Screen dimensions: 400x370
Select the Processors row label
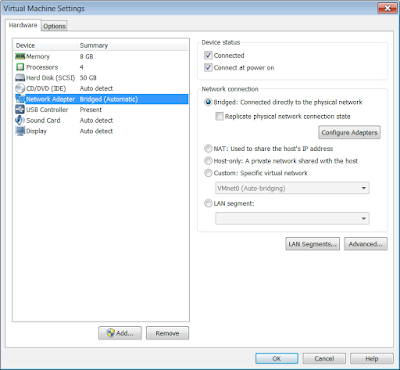(x=42, y=67)
